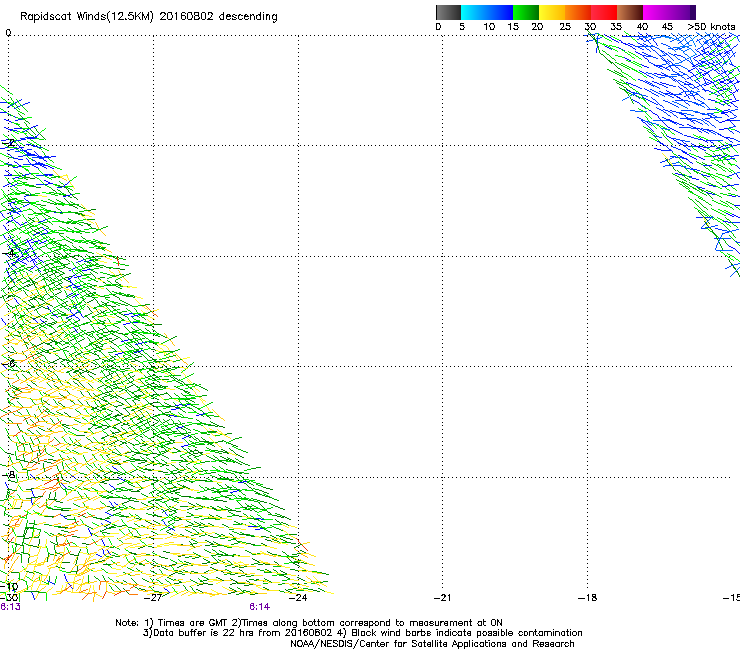Select the '35' value under color scale
This screenshot has width=740, height=650.
click(x=616, y=27)
